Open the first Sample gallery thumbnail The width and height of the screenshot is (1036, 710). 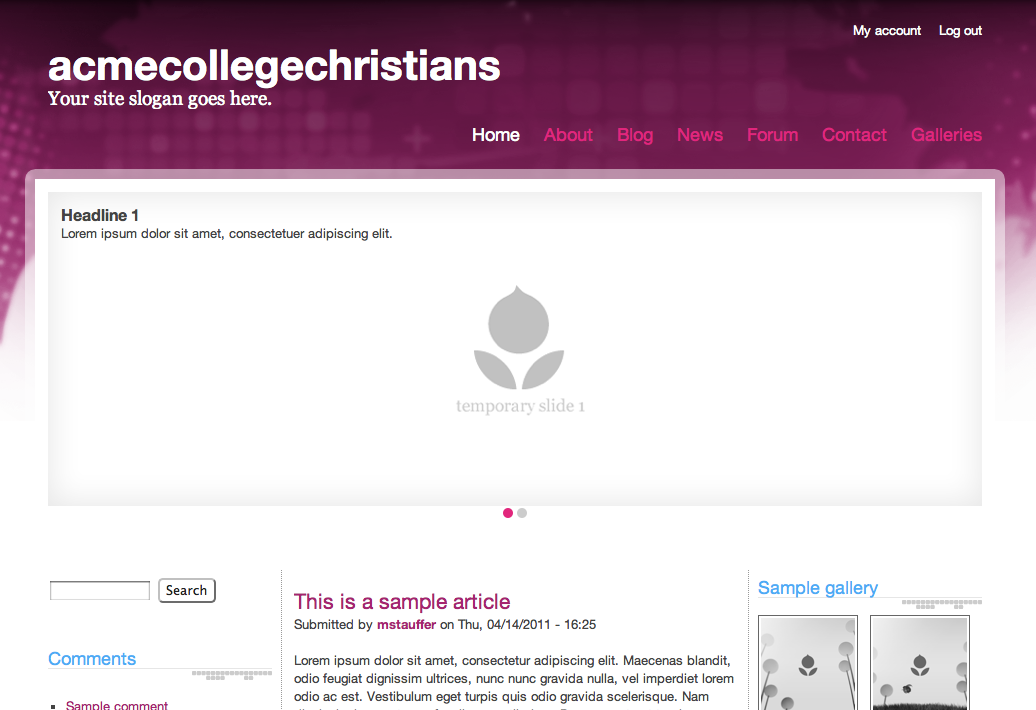808,662
